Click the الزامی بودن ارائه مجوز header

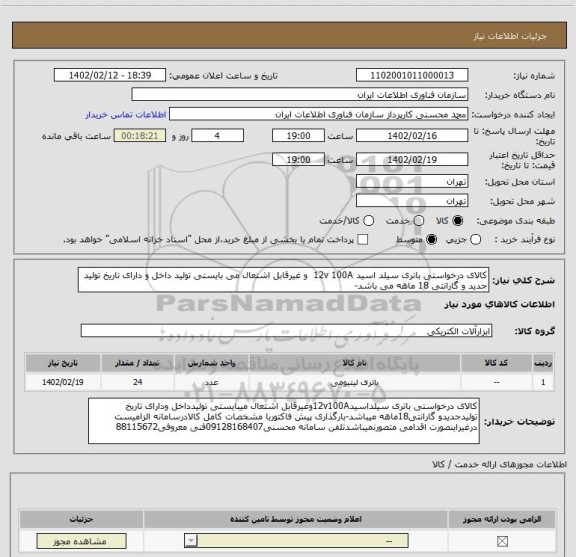coord(502,519)
